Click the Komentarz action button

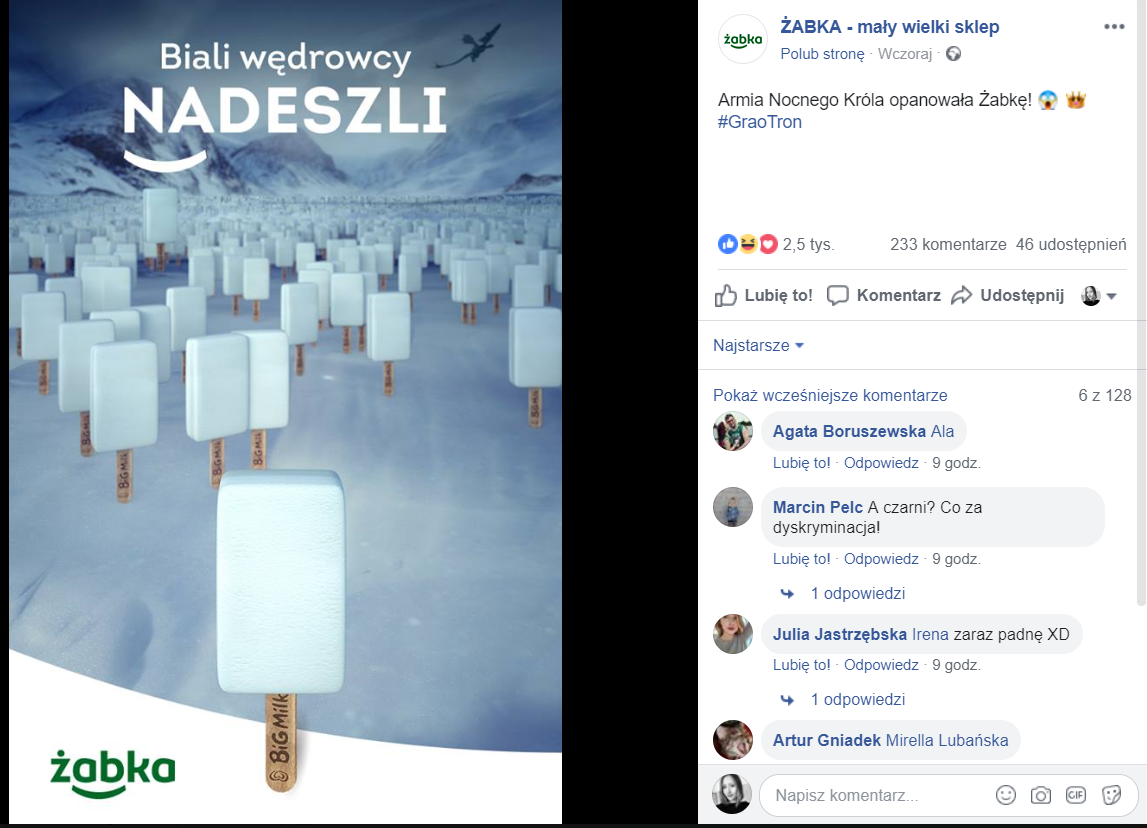tap(884, 296)
